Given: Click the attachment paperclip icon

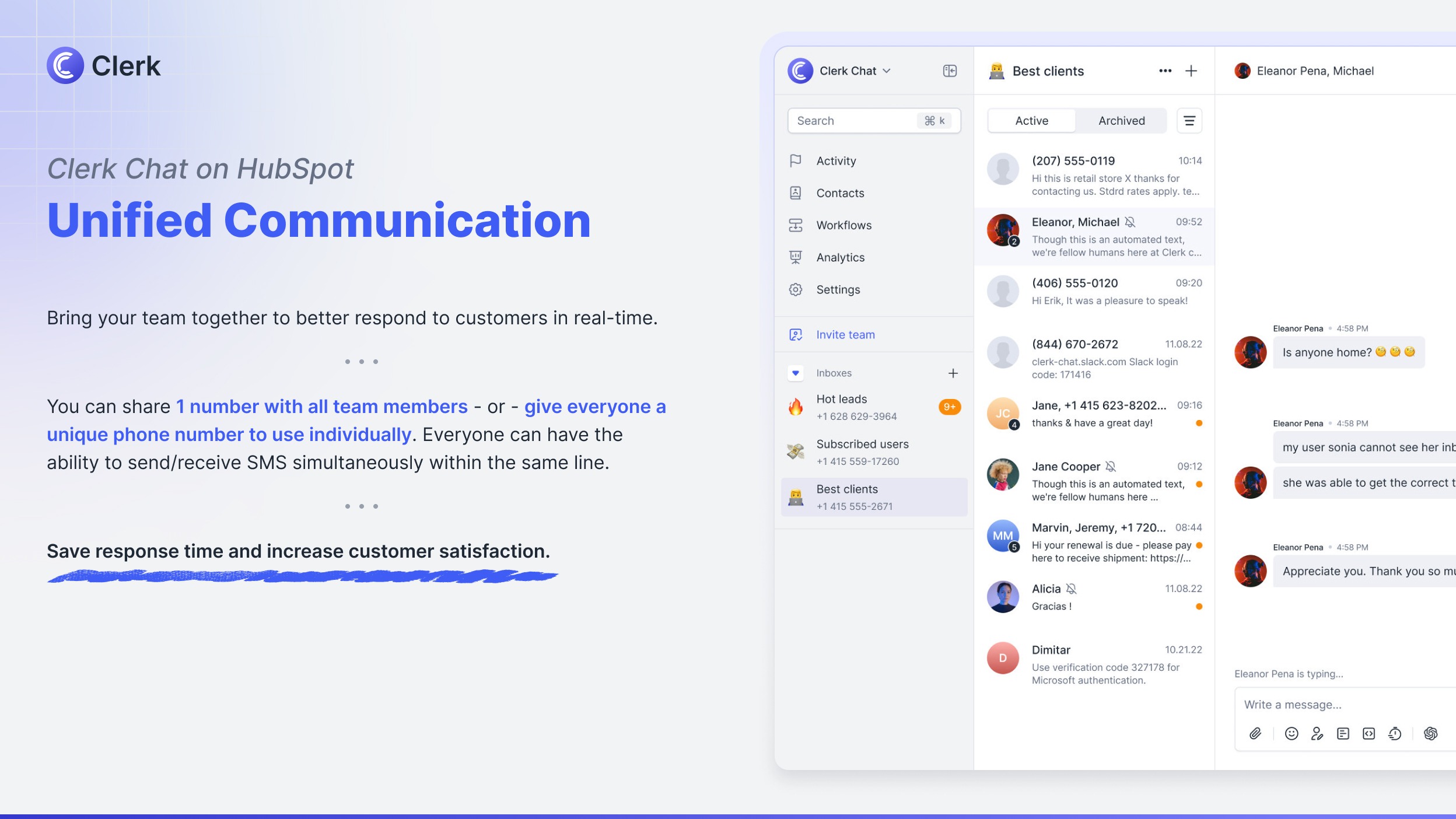Looking at the screenshot, I should (1255, 733).
